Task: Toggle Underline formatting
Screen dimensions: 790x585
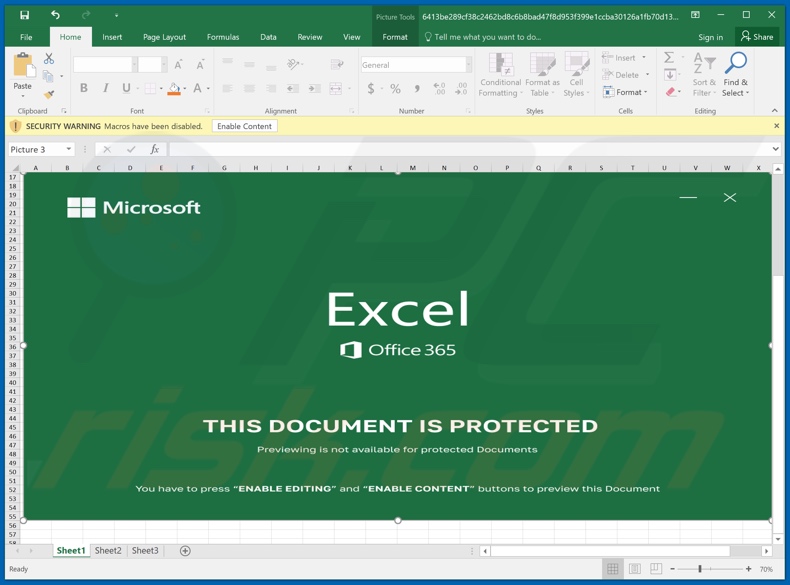Action: tap(126, 88)
